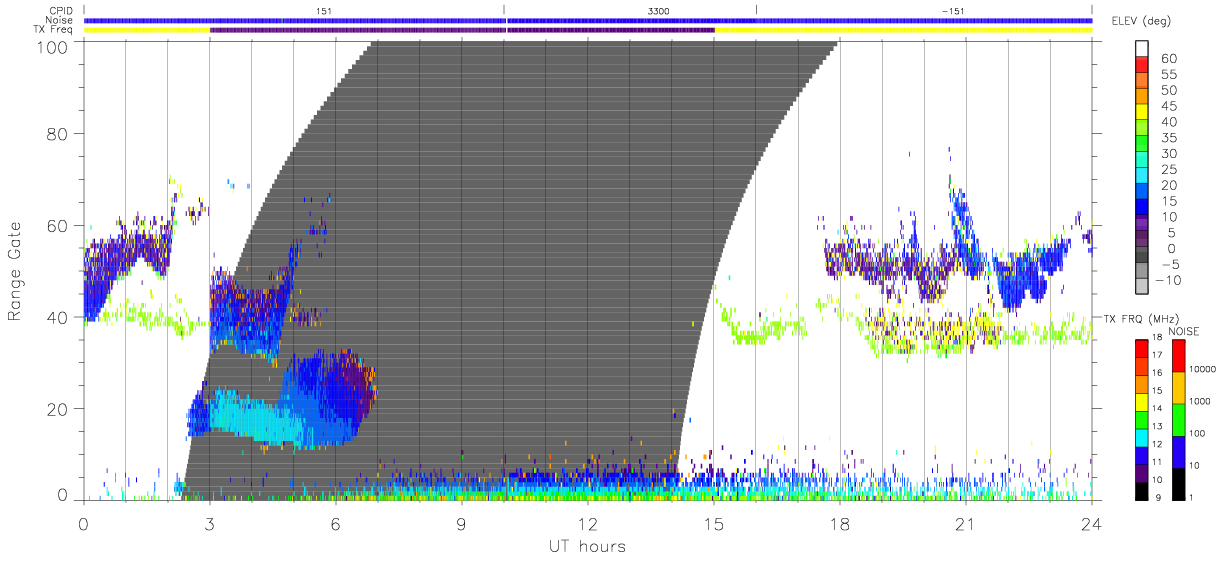Click the 12 tick on UT hours axis
This screenshot has height=567, width=1228.
click(587, 523)
